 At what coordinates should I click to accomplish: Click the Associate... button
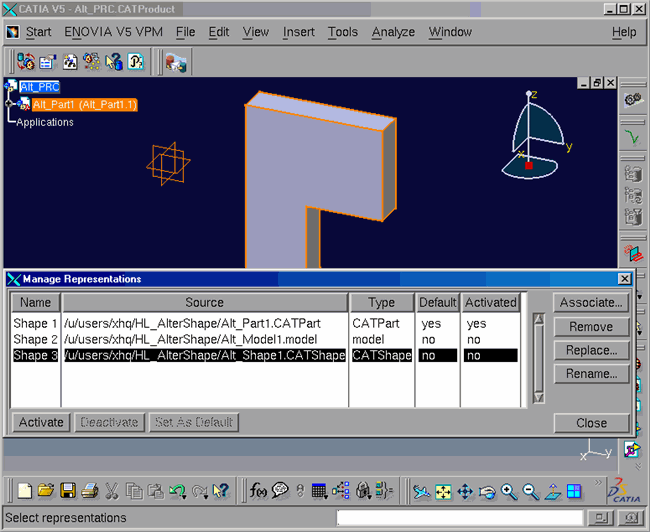pos(591,302)
